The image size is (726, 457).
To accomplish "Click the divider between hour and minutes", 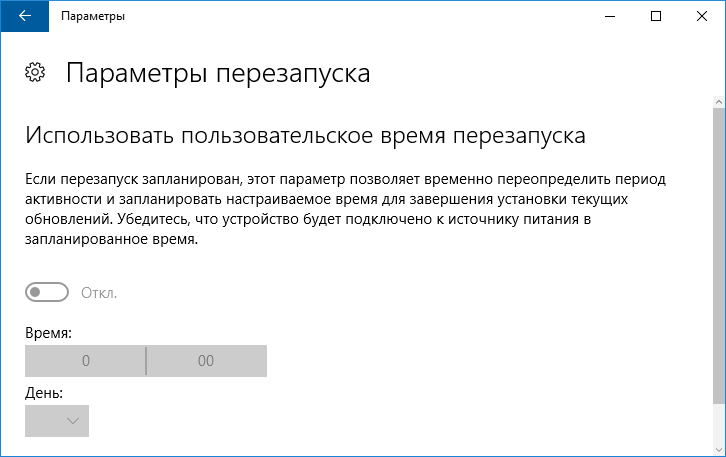I will [146, 361].
